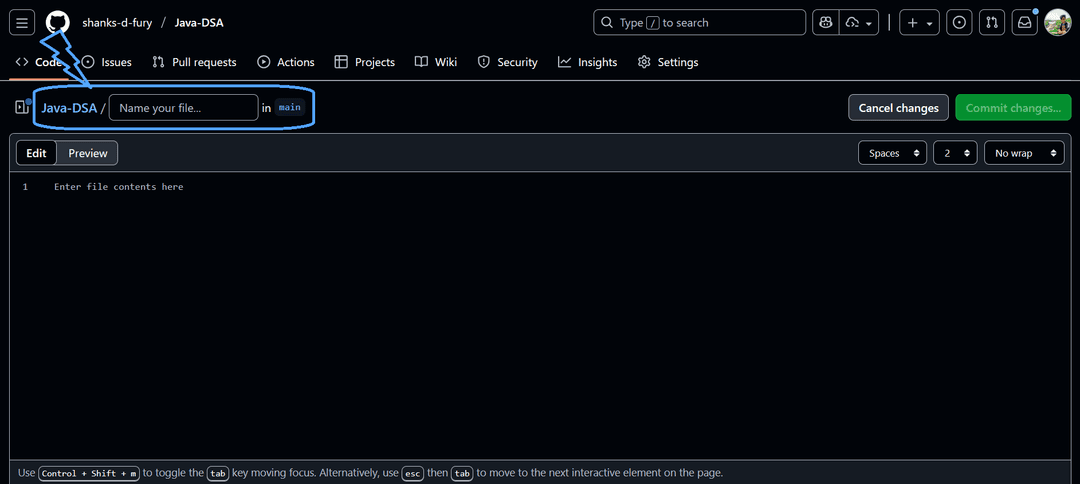Open Copilot chat icon
This screenshot has height=484, width=1080.
[x=826, y=23]
